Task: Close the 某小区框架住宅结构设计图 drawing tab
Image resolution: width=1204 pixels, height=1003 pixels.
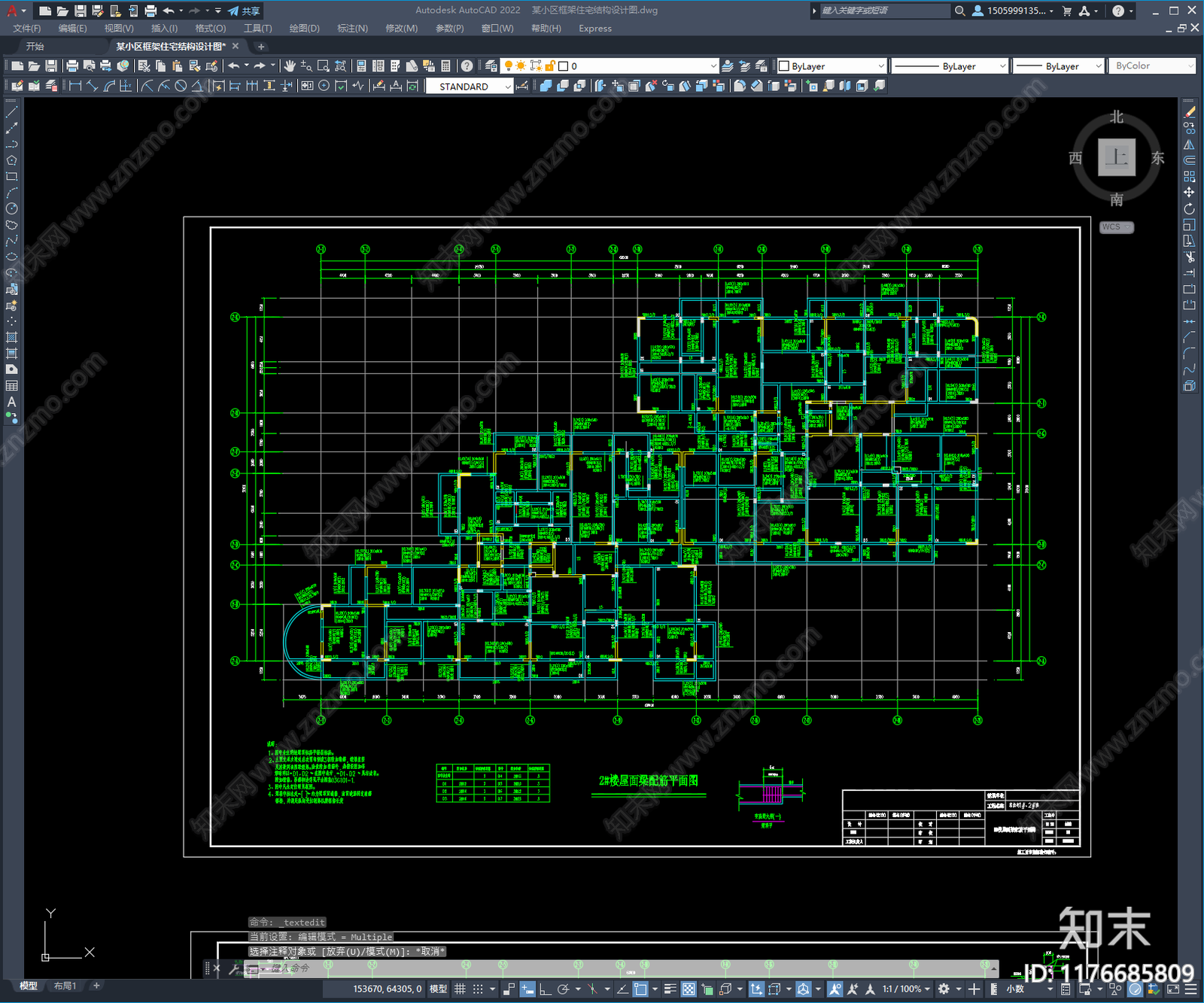Action: point(236,47)
